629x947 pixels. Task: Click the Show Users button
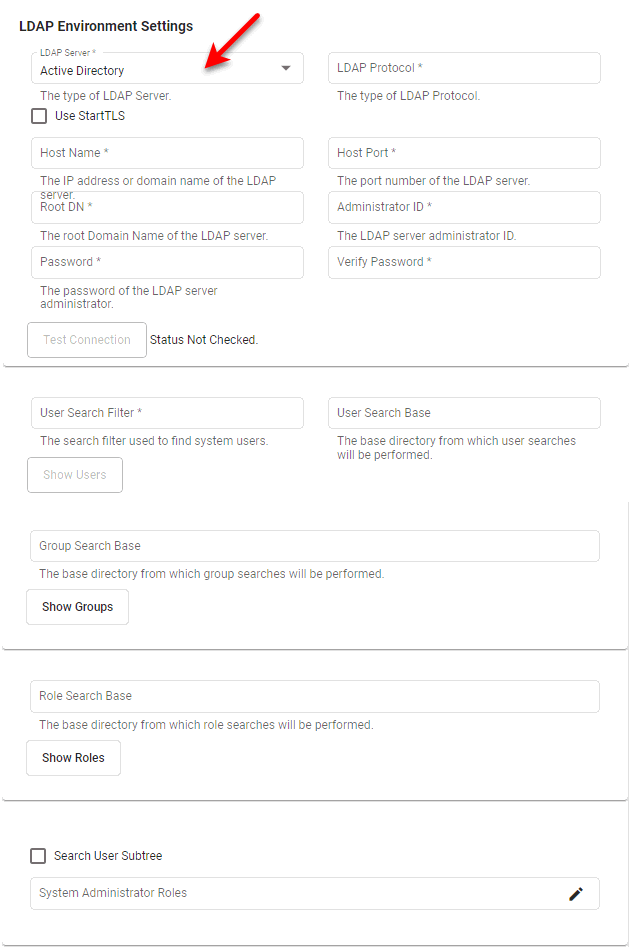[74, 475]
